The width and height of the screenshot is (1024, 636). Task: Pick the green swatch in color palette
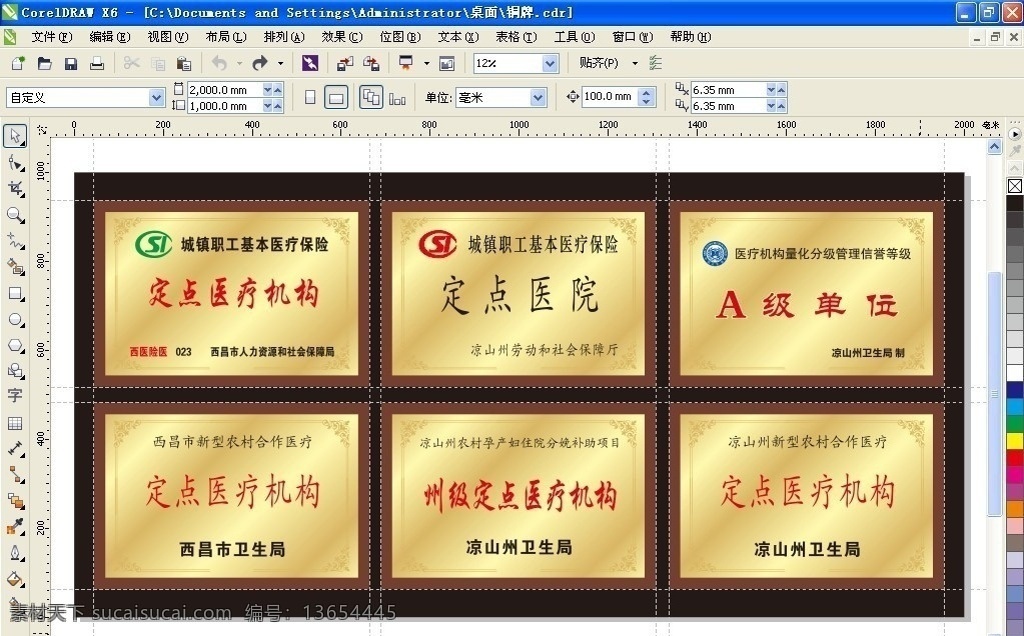point(1015,424)
